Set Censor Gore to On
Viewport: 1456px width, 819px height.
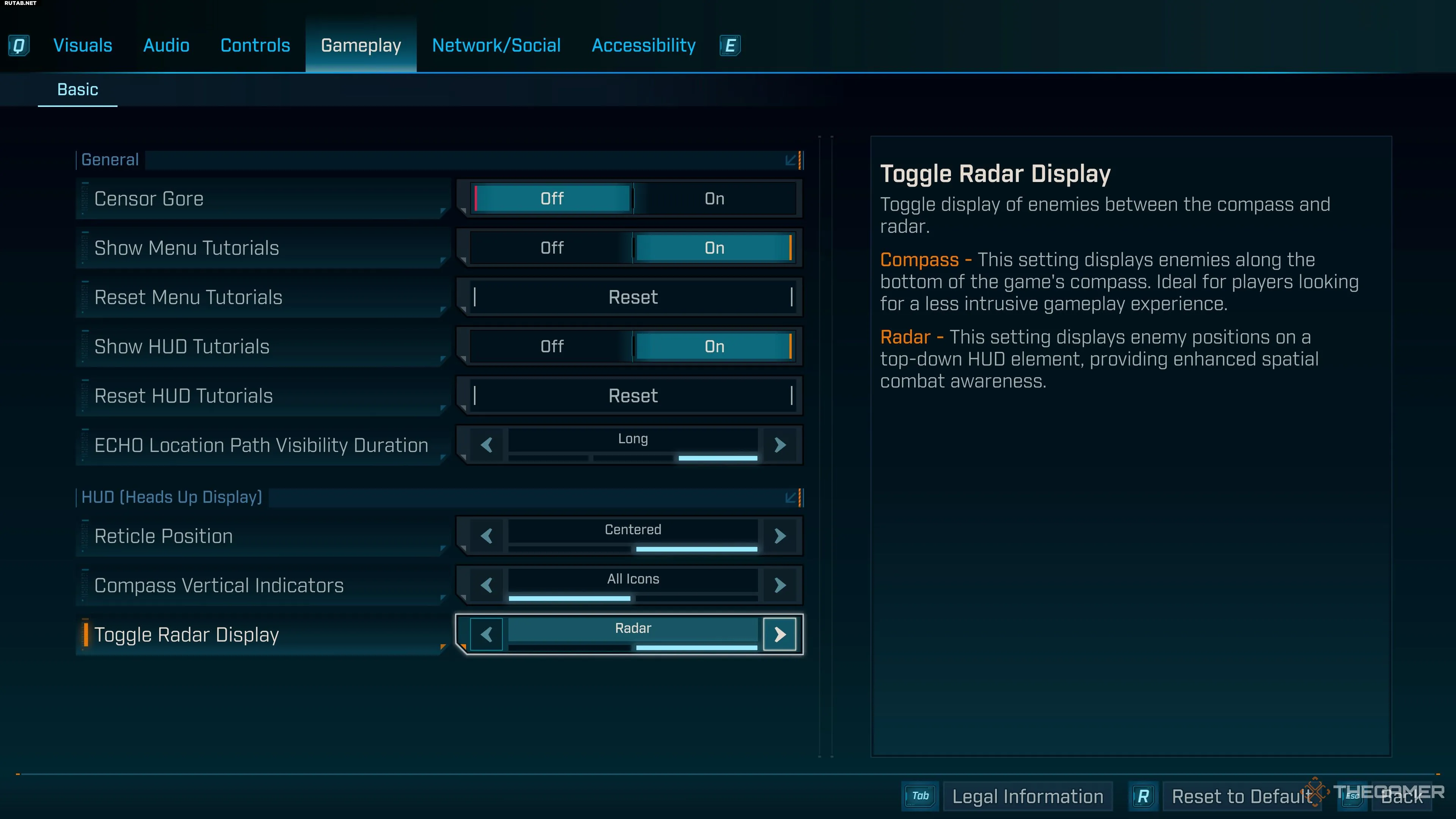(x=714, y=198)
